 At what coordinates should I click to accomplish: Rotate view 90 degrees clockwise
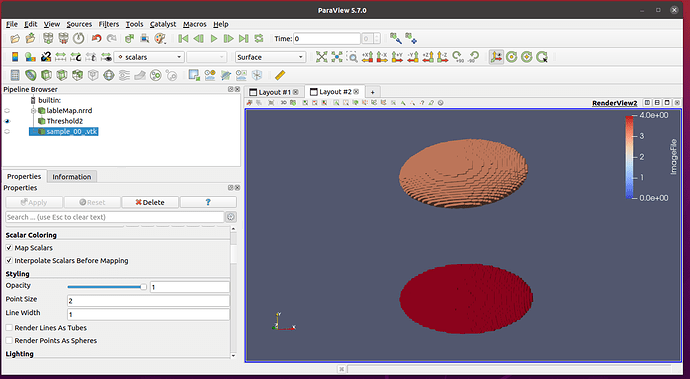[458, 57]
